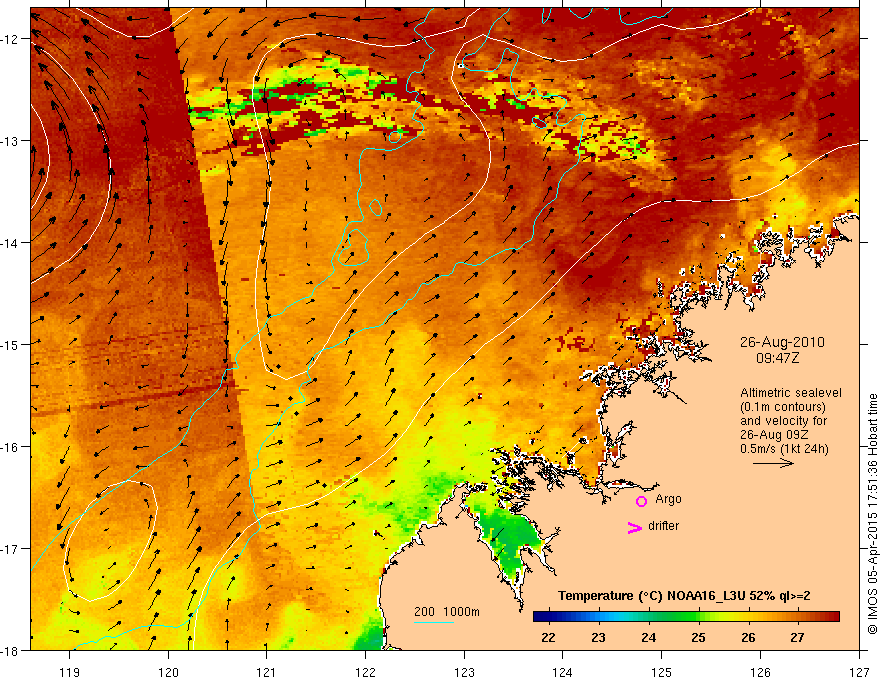Click the '200 1000m' depth label
This screenshot has width=880, height=680.
click(x=447, y=612)
